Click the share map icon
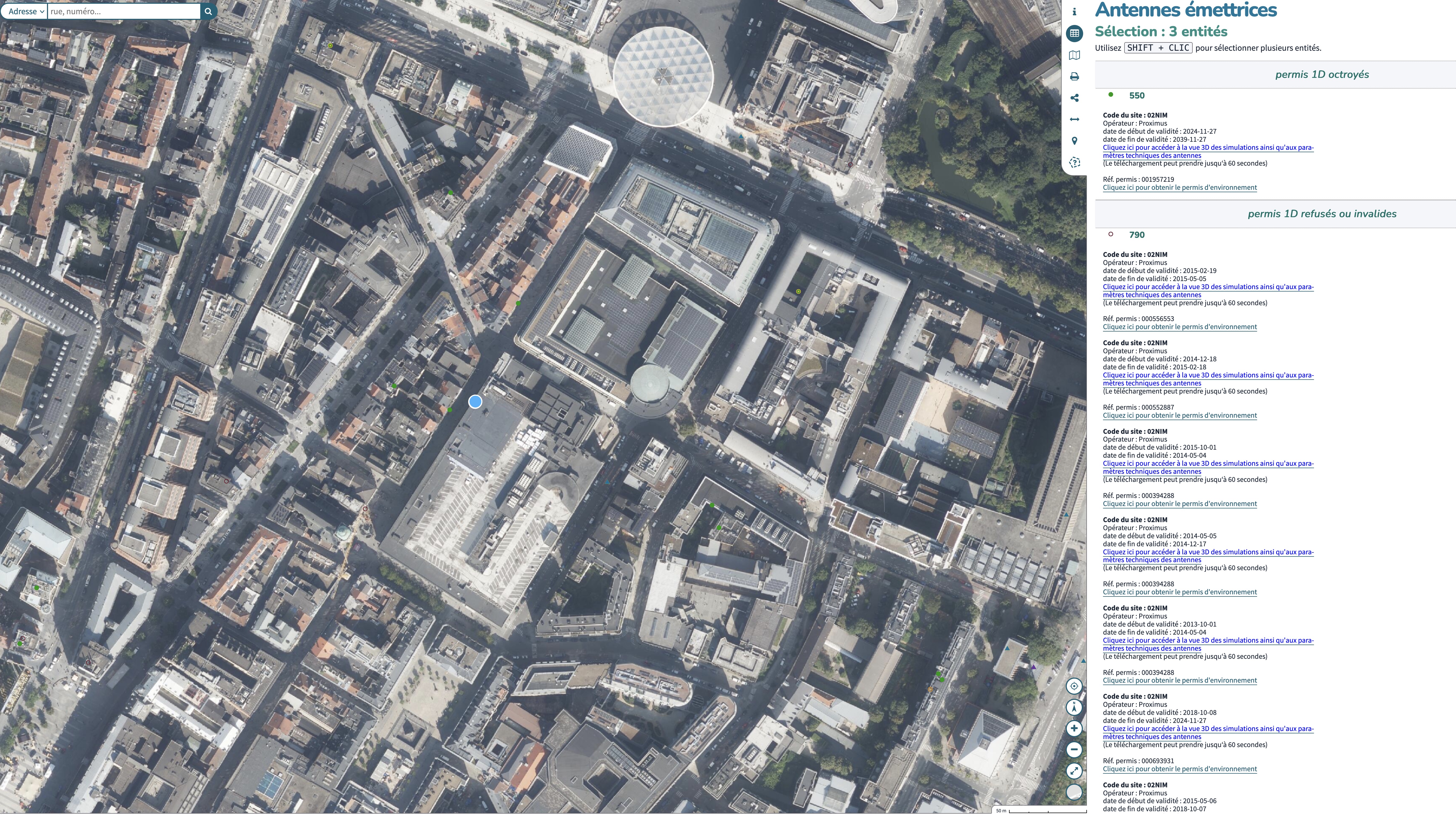1456x815 pixels. click(x=1074, y=98)
